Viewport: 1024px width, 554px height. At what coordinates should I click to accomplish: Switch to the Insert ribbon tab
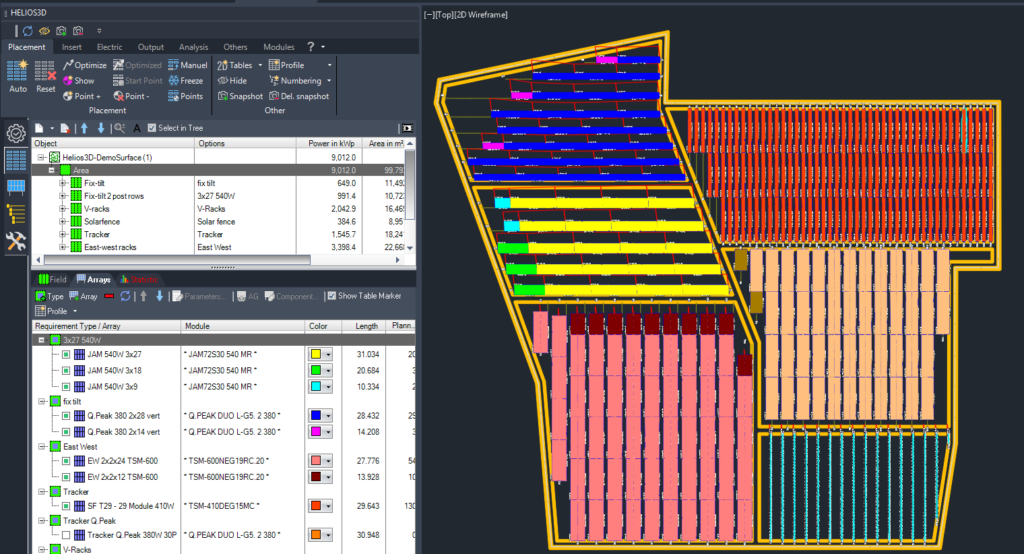tap(72, 47)
